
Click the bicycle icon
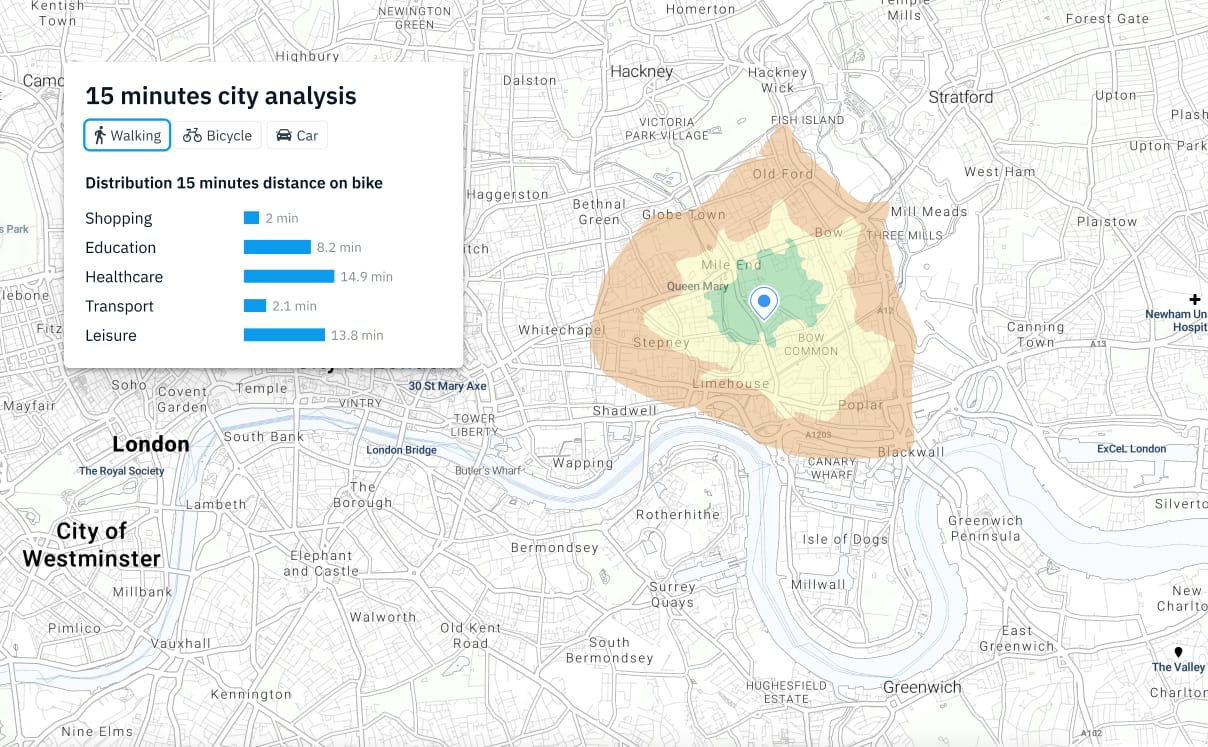[x=192, y=135]
